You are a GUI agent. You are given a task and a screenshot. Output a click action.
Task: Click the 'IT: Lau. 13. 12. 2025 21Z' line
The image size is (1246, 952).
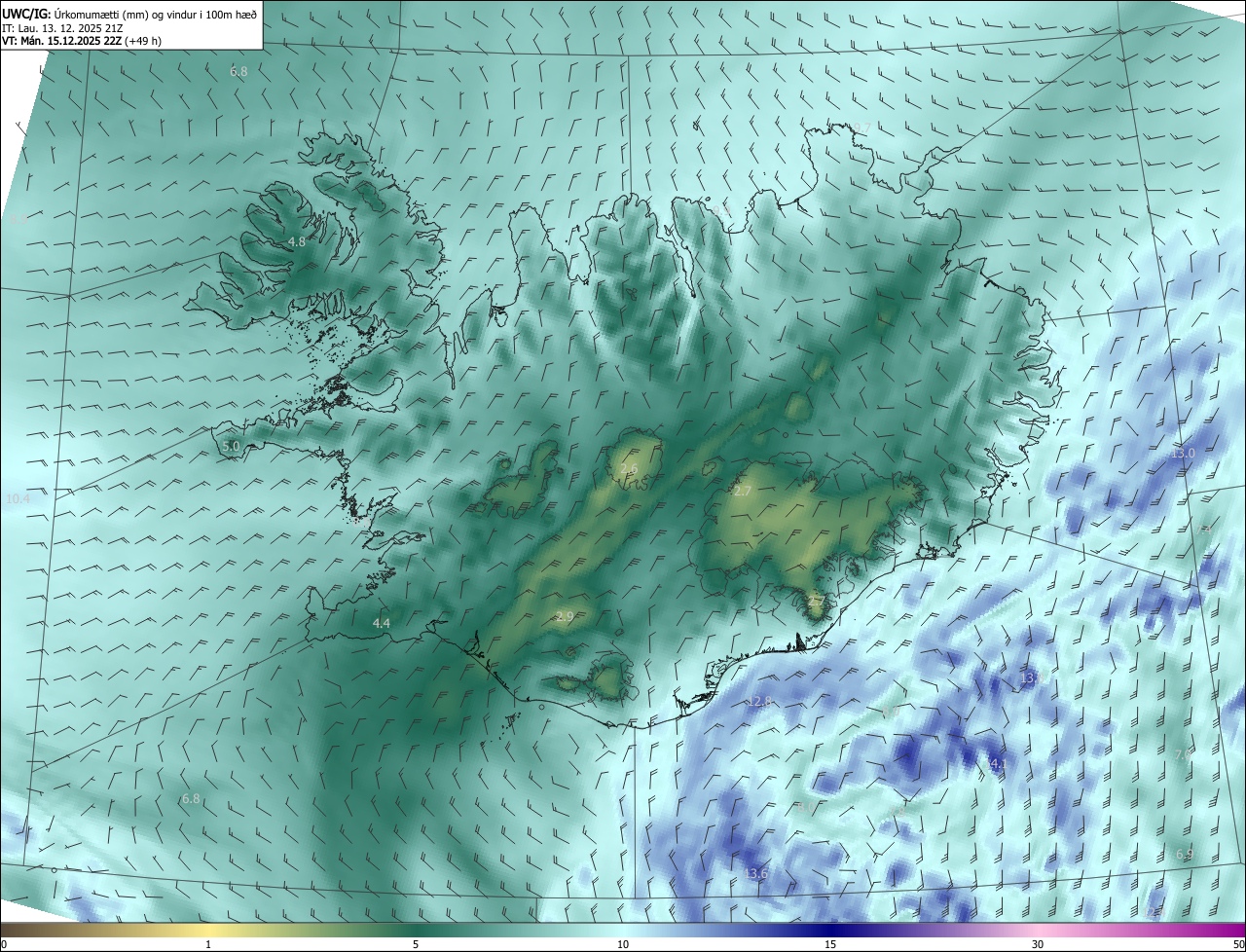(x=62, y=27)
